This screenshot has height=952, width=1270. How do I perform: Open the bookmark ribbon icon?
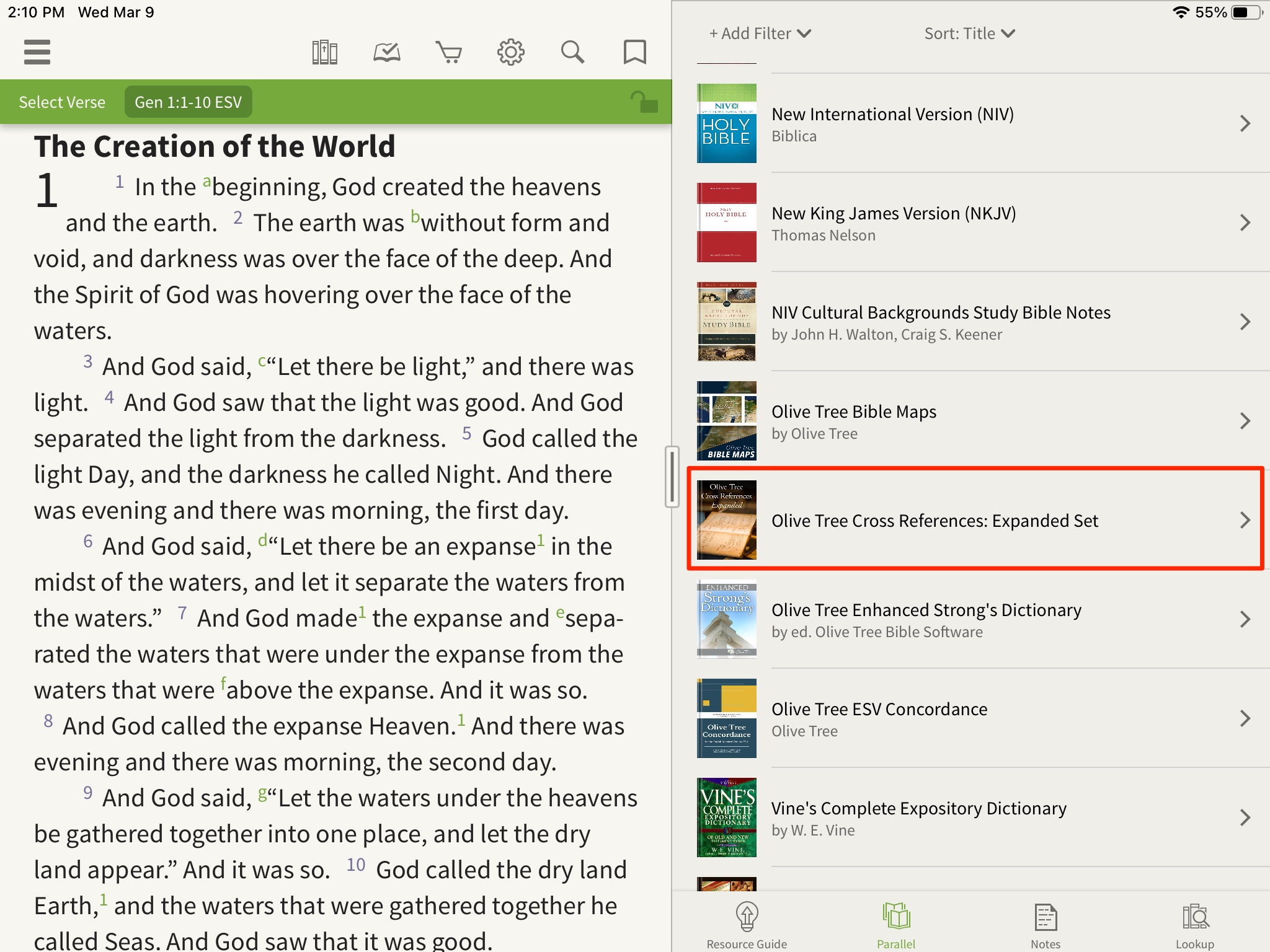coord(634,52)
